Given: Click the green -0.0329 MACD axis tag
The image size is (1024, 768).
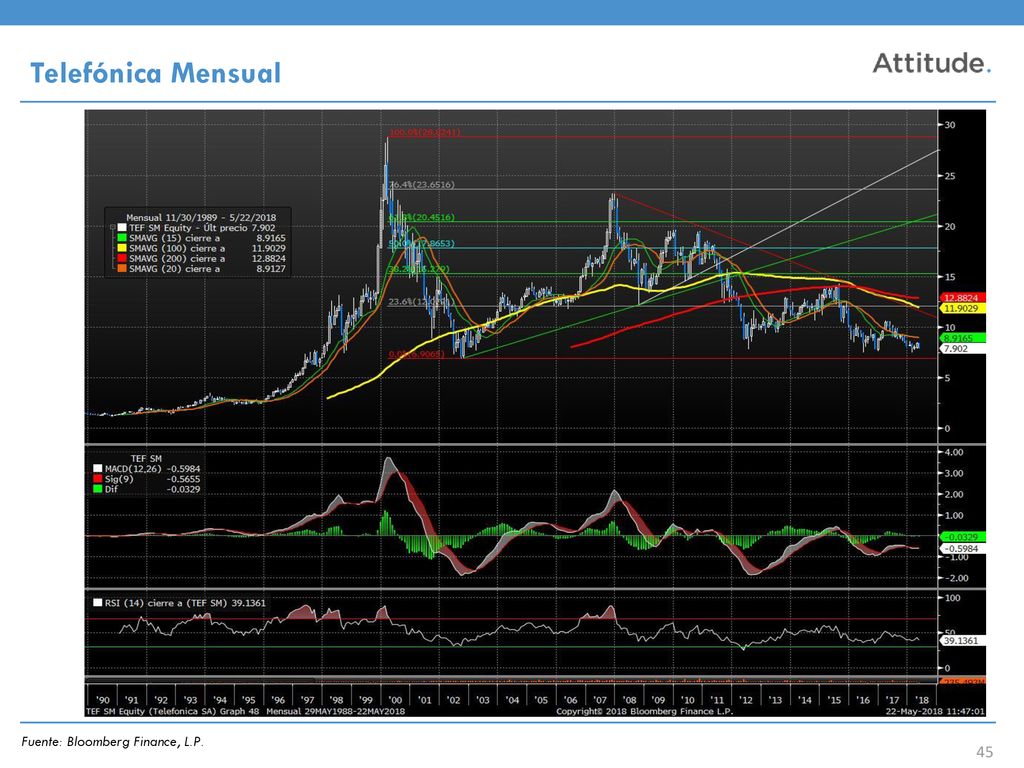Looking at the screenshot, I should pos(961,537).
